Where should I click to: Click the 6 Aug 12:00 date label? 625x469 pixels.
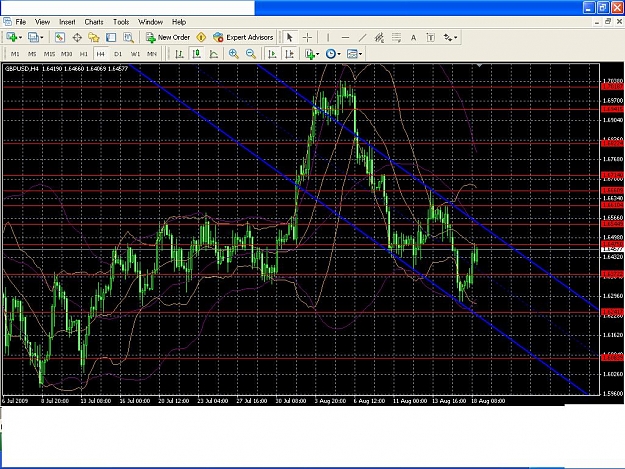(x=369, y=400)
